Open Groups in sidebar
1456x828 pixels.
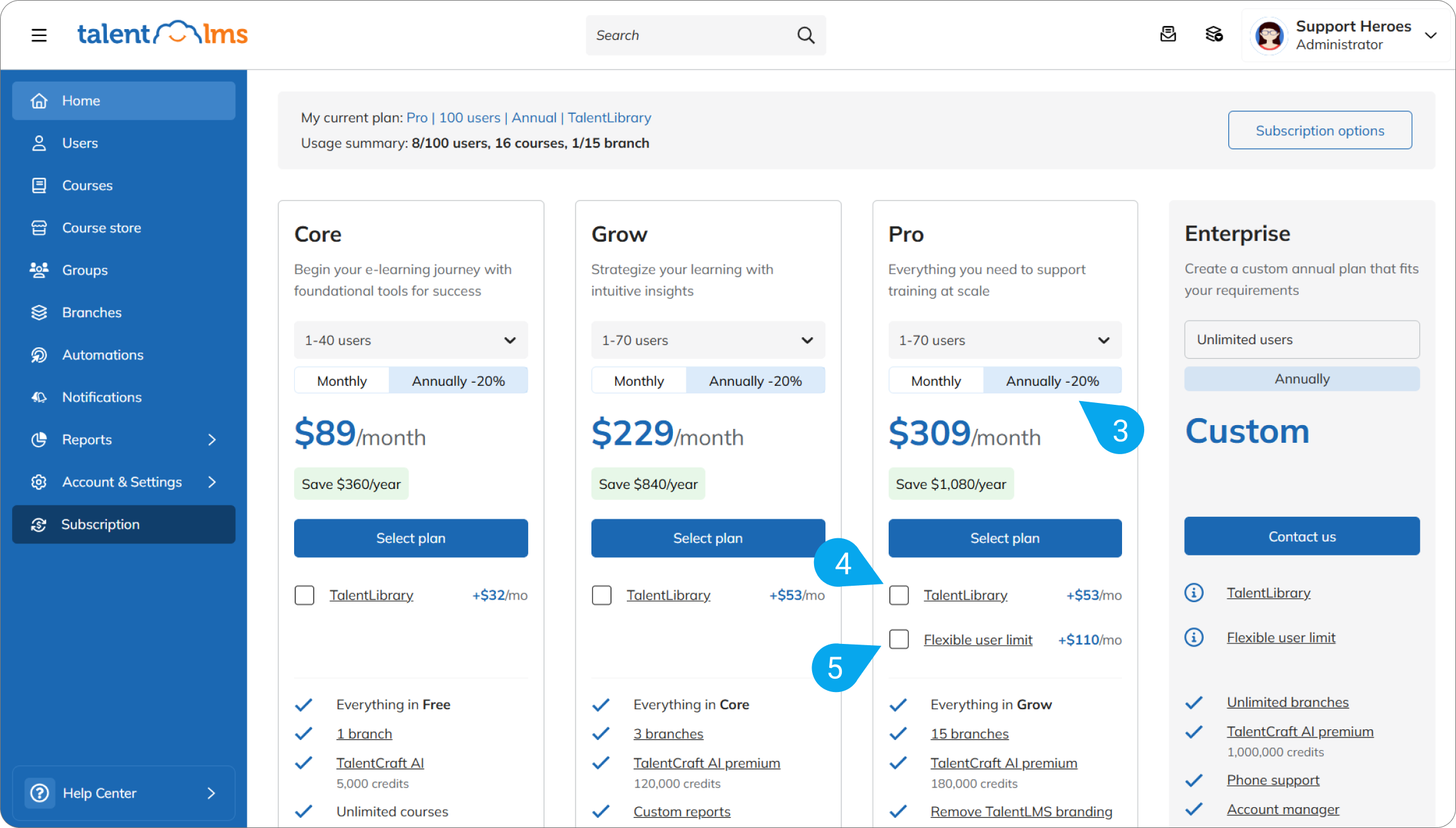point(124,270)
